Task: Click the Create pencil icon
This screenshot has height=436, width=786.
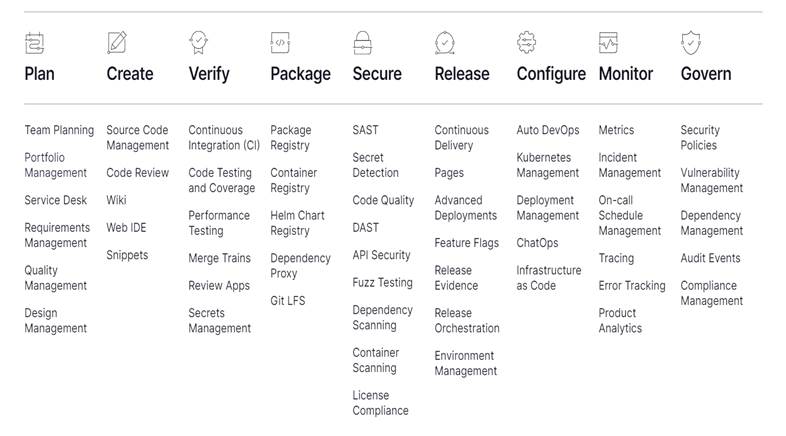Action: coord(117,43)
